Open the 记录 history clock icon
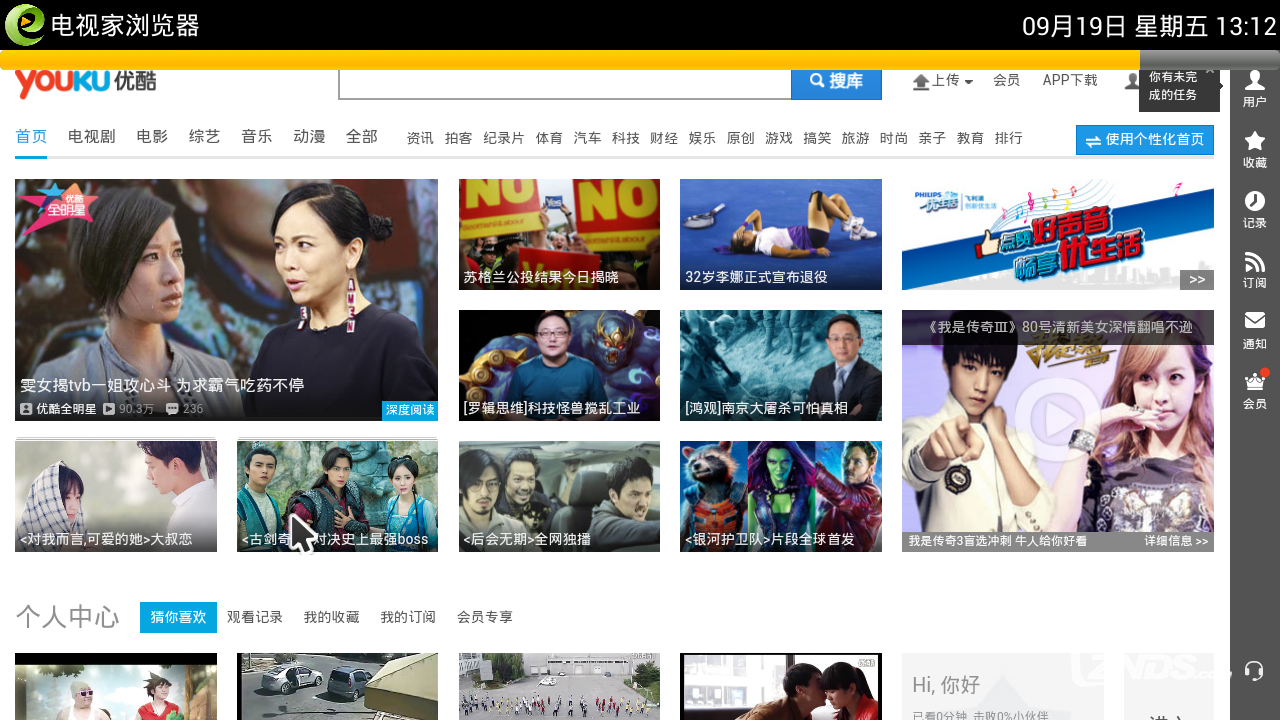This screenshot has height=720, width=1280. point(1254,208)
